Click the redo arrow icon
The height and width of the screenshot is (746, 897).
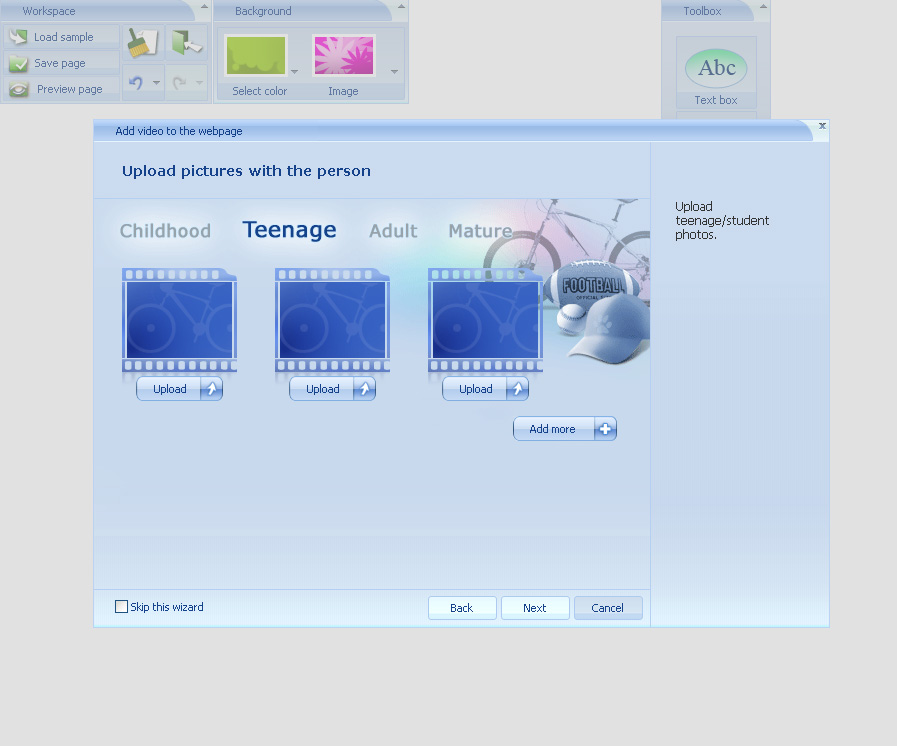(180, 83)
